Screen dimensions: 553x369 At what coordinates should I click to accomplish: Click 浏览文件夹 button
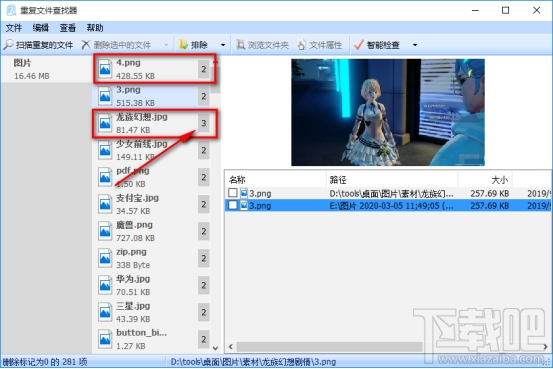pyautogui.click(x=262, y=45)
